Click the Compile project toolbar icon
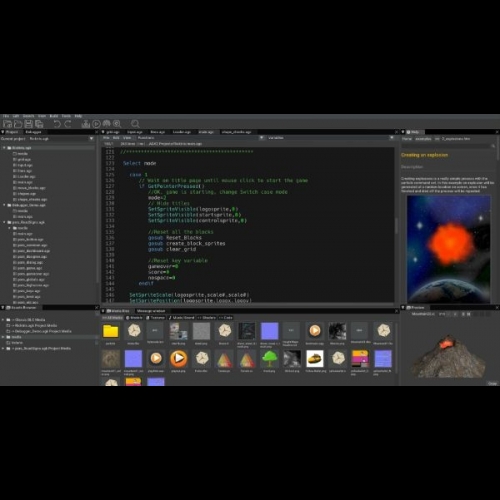Viewport: 500px width, 500px height. tap(86, 124)
